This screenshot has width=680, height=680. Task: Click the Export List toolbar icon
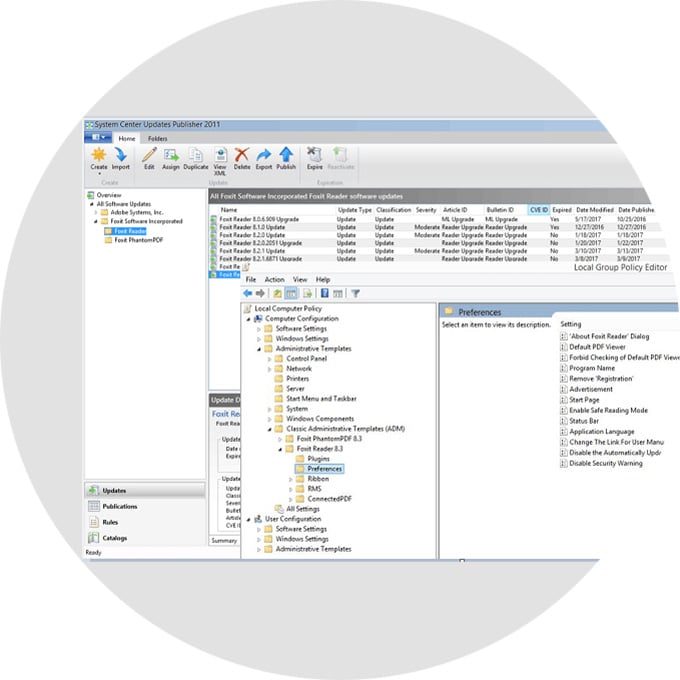click(x=307, y=294)
